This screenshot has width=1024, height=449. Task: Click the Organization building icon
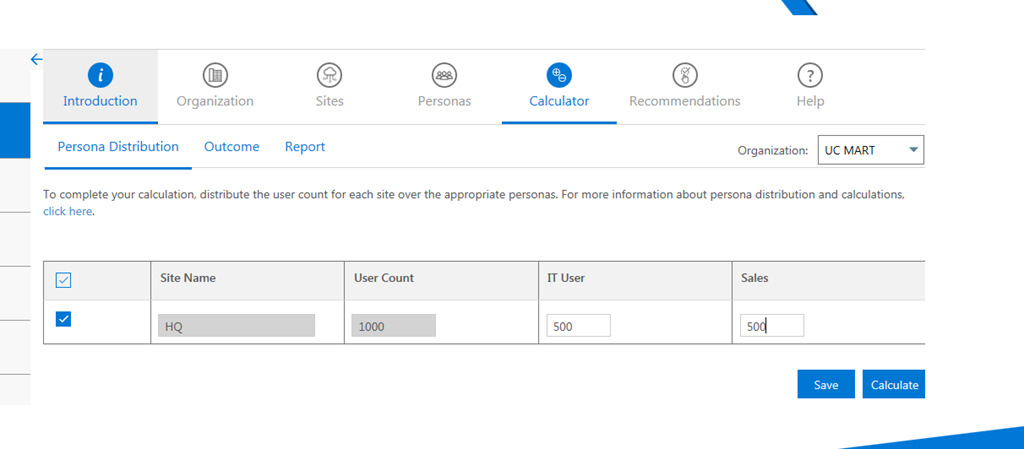pyautogui.click(x=215, y=75)
